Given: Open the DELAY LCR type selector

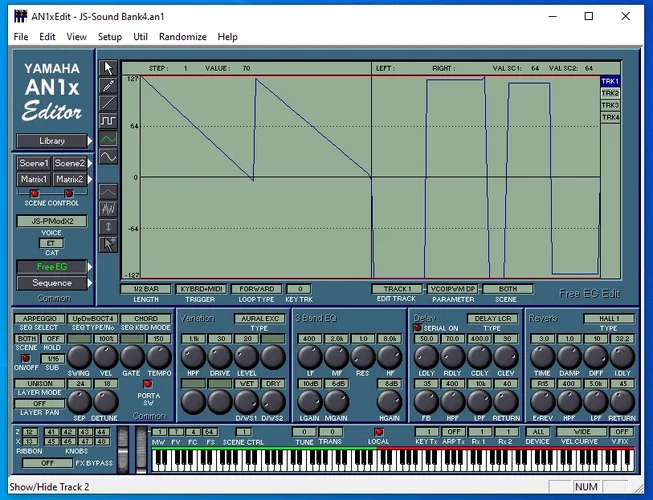Looking at the screenshot, I should 493,318.
